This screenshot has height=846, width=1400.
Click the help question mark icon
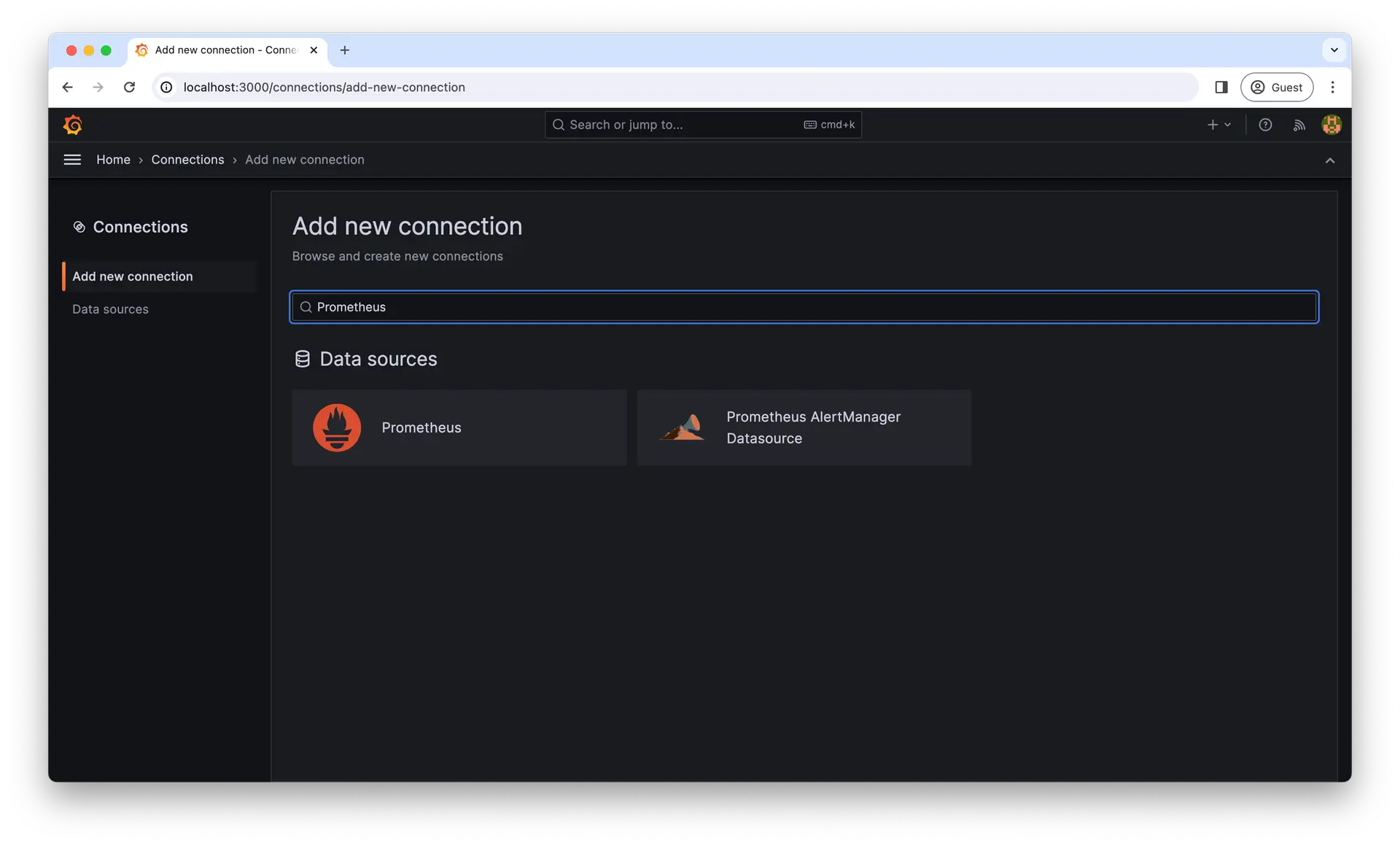coord(1265,125)
